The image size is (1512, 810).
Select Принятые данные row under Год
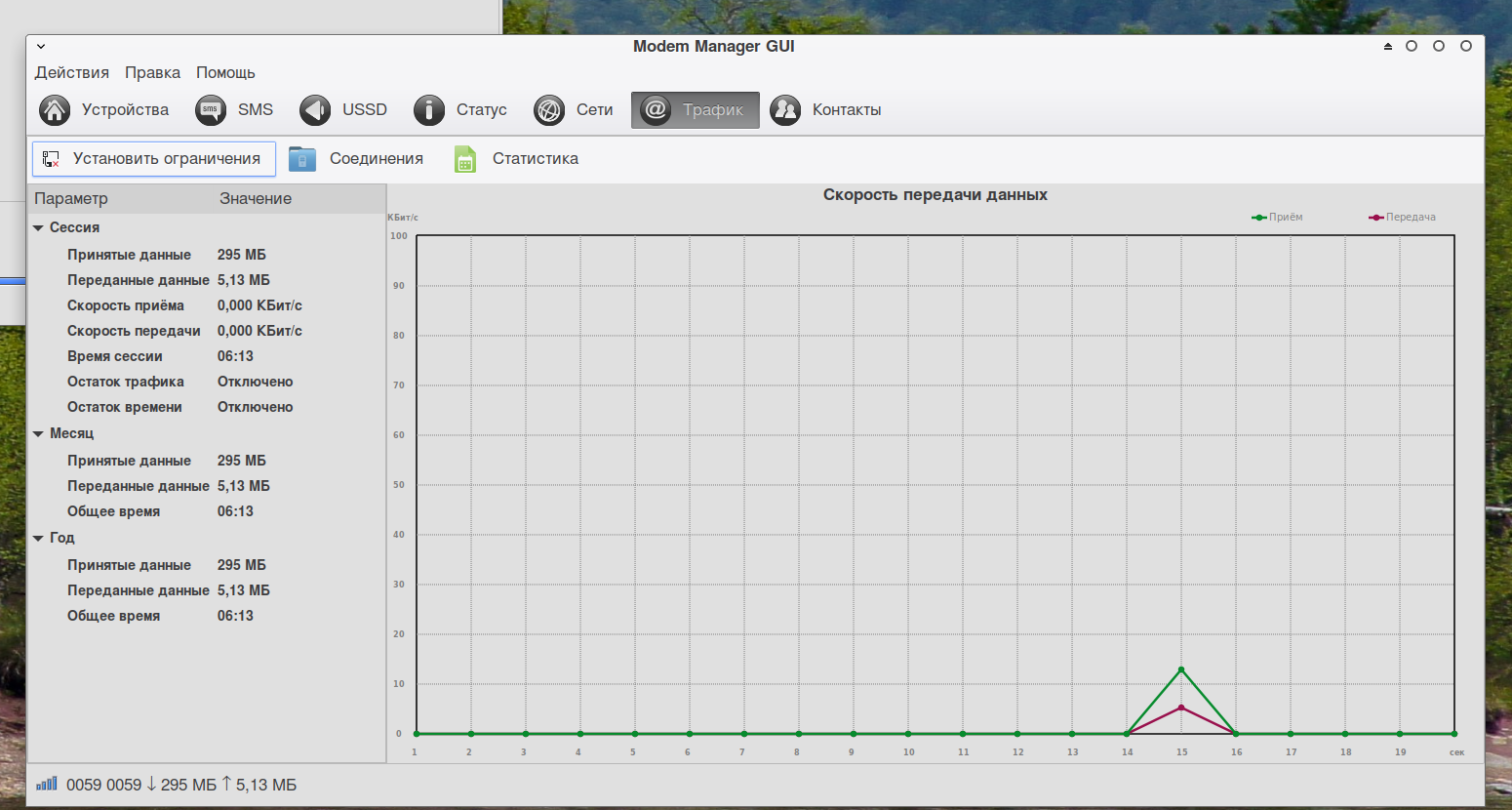207,565
